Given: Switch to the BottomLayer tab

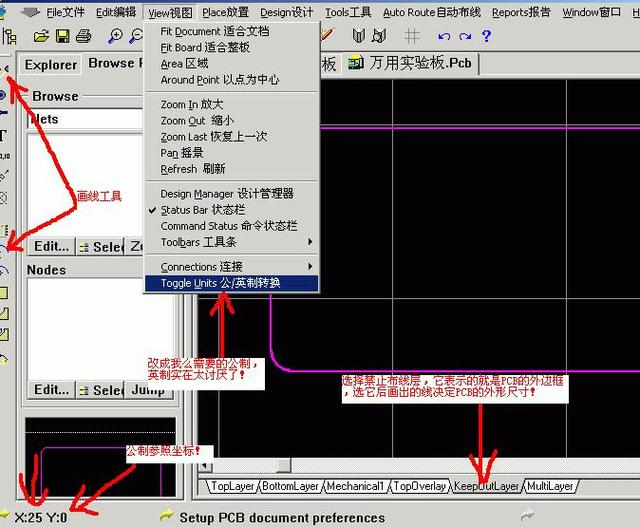Looking at the screenshot, I should (x=290, y=486).
